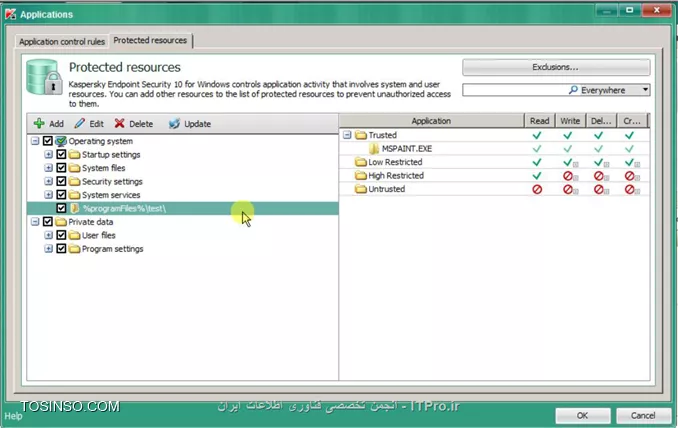This screenshot has width=678, height=428.
Task: Click the Help link
Action: pyautogui.click(x=13, y=416)
